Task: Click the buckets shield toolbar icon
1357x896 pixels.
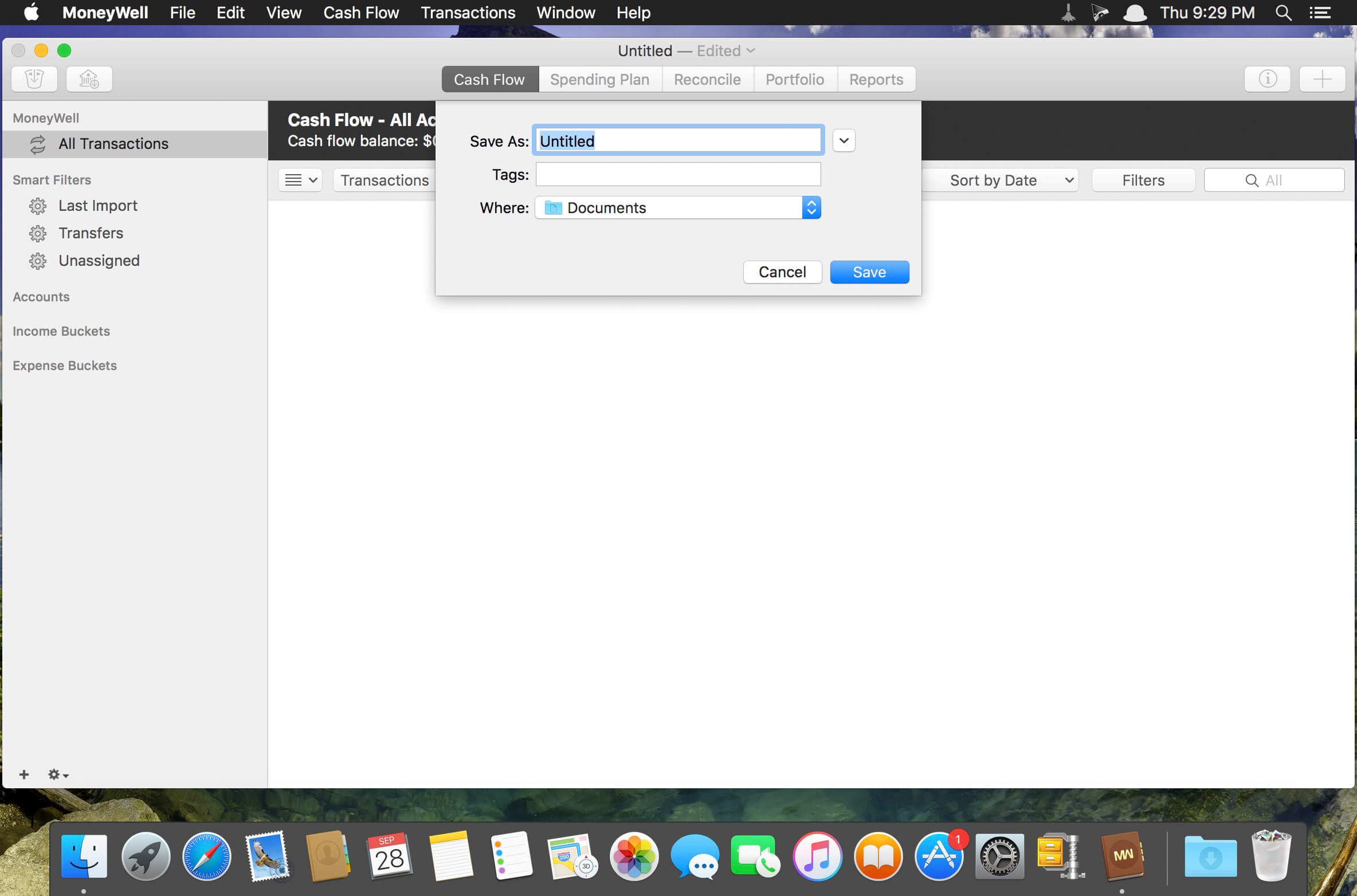Action: [34, 79]
